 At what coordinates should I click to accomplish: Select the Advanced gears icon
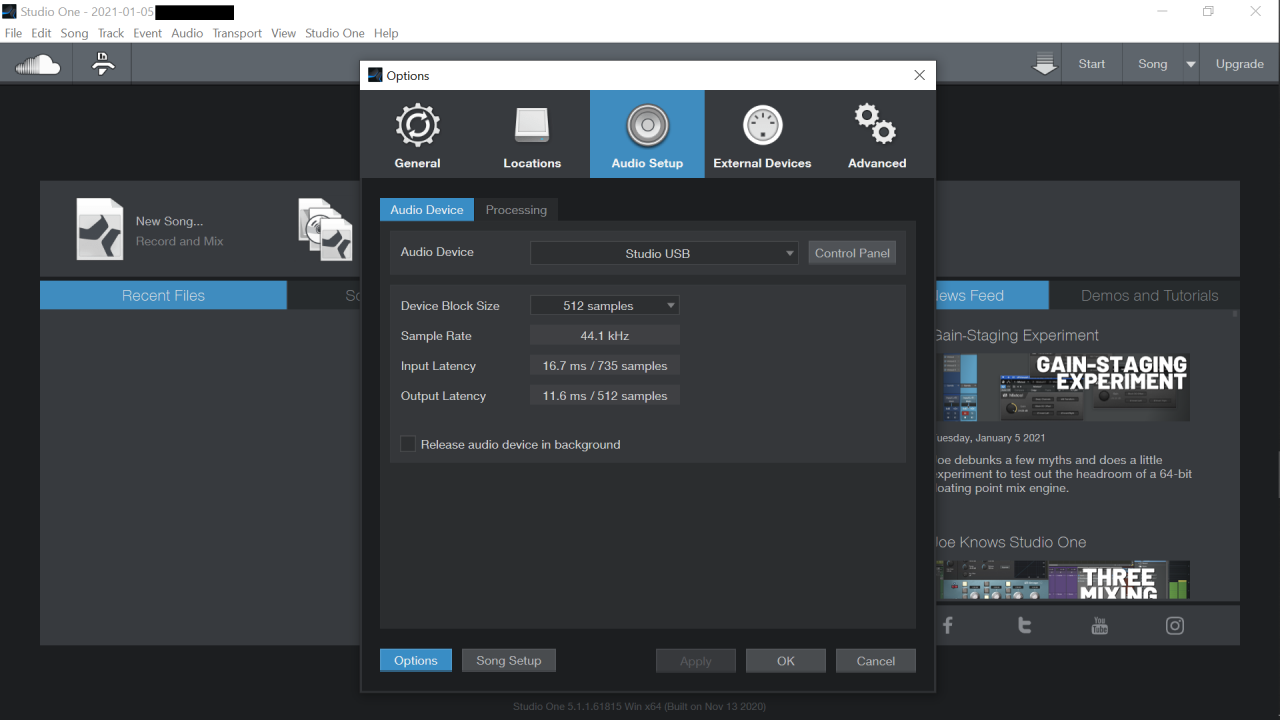click(876, 124)
